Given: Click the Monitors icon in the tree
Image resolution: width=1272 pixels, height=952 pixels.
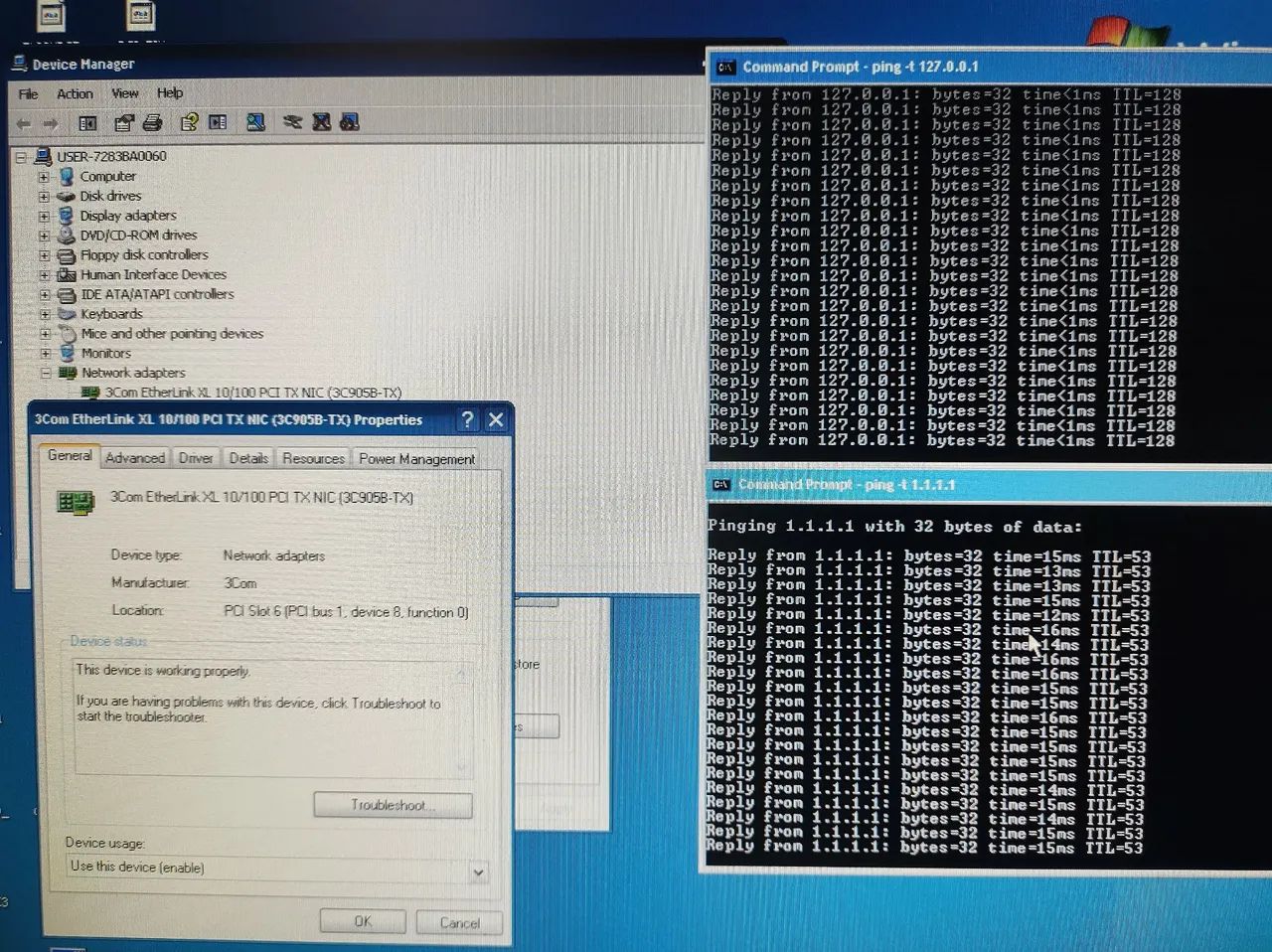Looking at the screenshot, I should point(67,354).
